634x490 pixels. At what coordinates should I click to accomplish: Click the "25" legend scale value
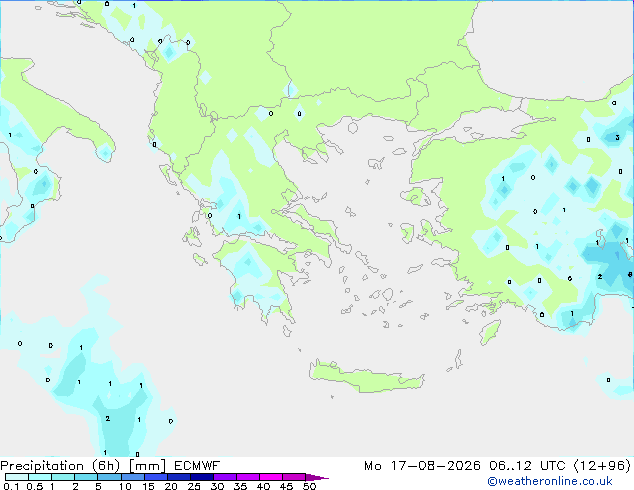[194, 486]
